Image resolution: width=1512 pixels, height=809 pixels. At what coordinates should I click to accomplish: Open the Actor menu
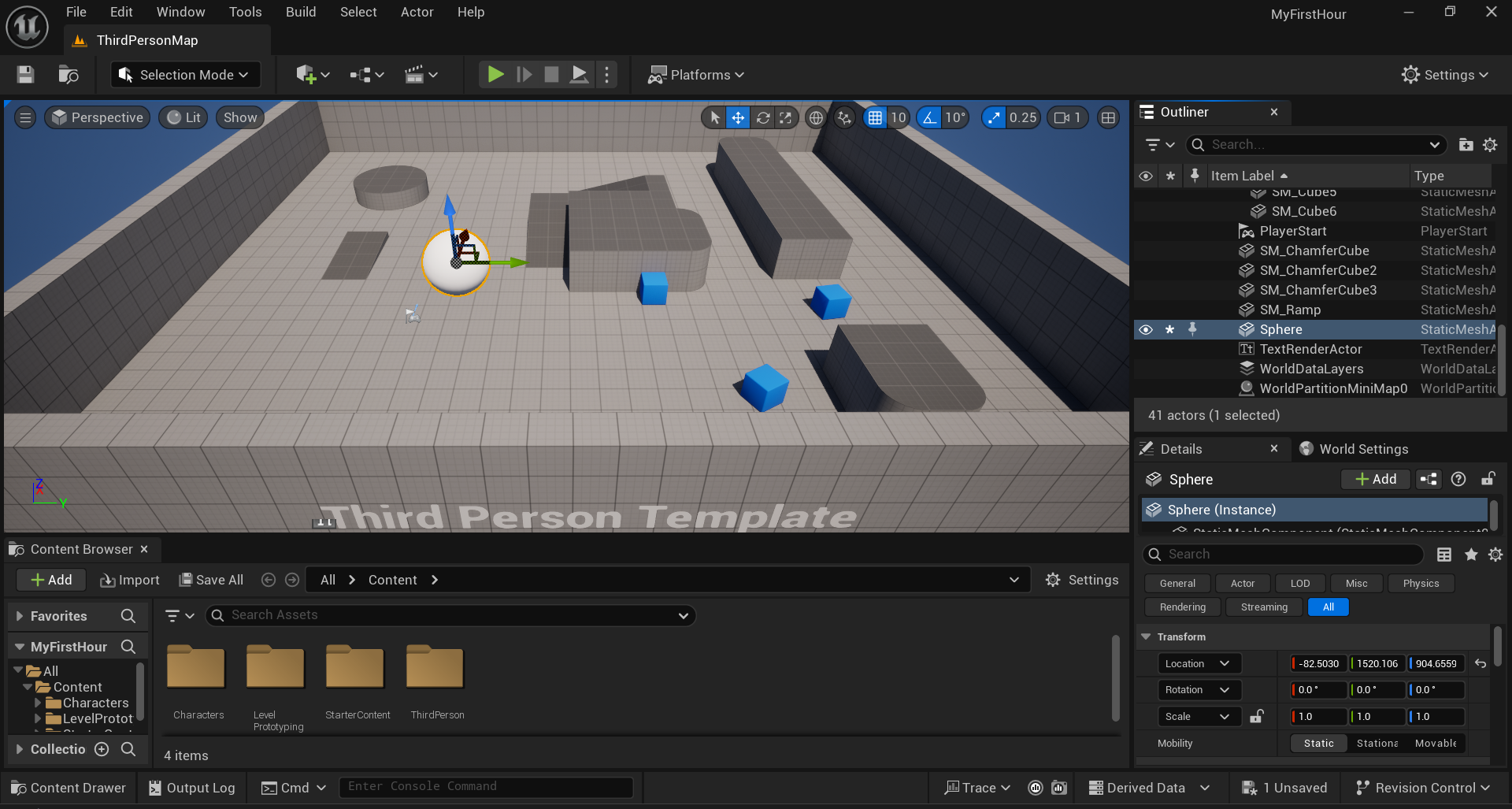[x=417, y=12]
